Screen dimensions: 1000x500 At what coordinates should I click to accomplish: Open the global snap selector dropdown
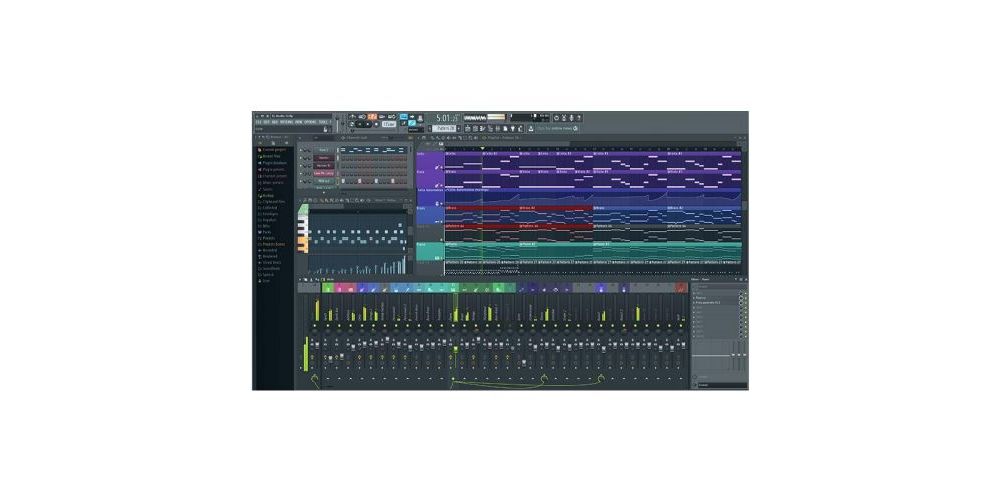(415, 129)
